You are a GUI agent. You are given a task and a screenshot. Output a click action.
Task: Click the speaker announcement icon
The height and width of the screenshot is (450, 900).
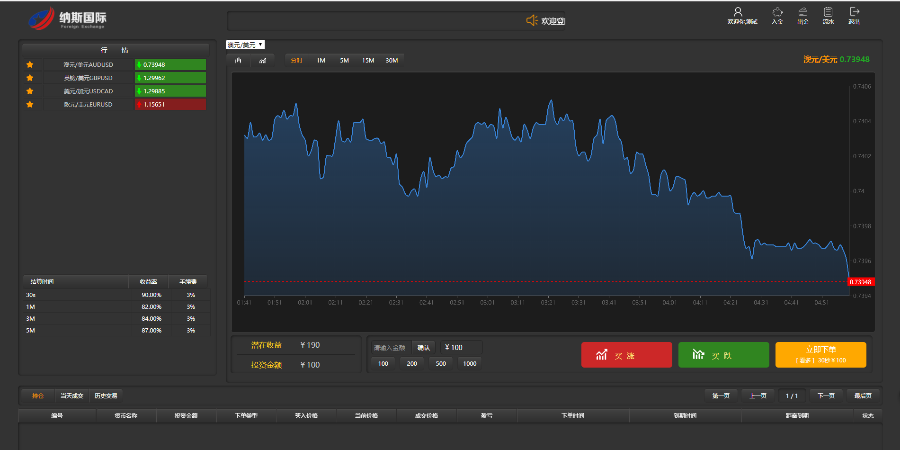532,21
